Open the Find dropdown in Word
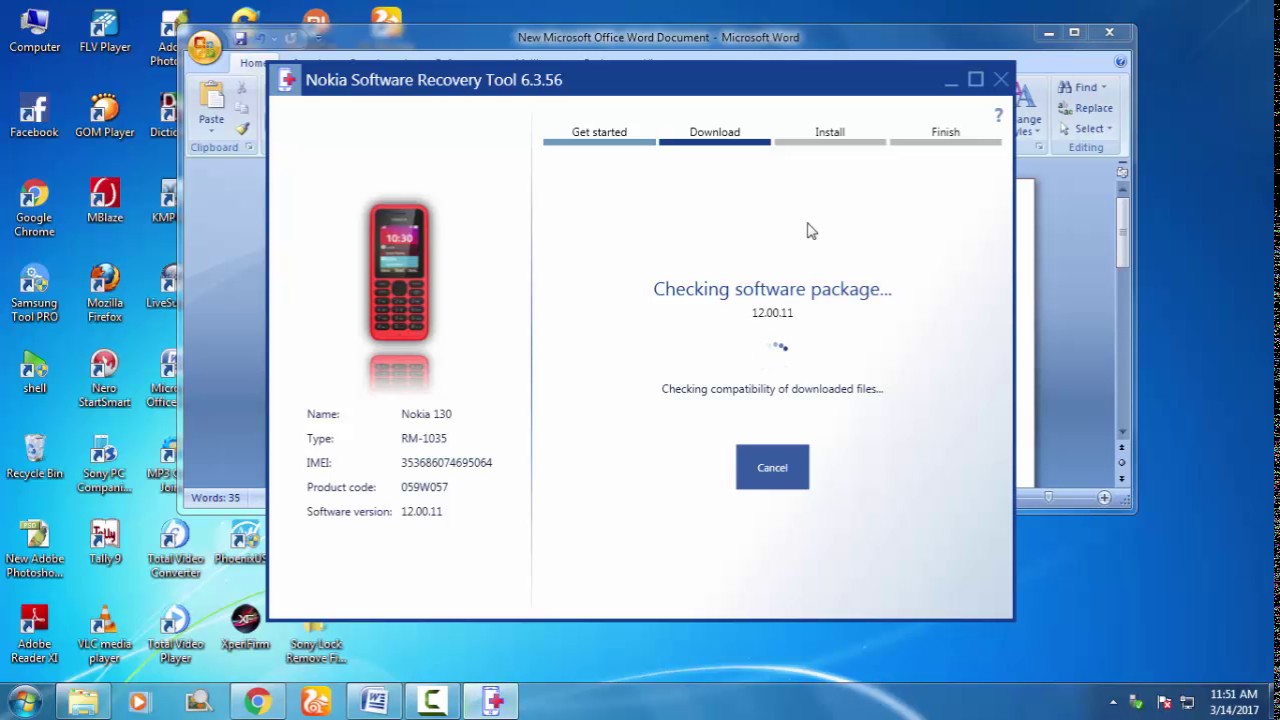 click(1082, 87)
